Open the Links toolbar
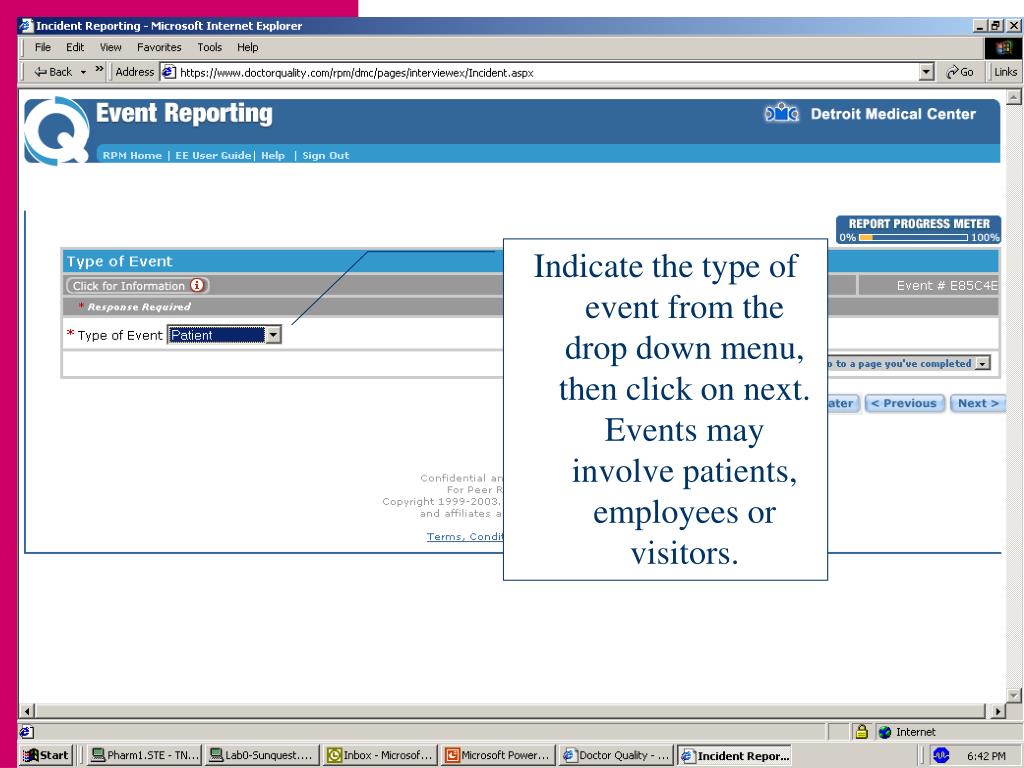The image size is (1024, 768). [x=1005, y=72]
